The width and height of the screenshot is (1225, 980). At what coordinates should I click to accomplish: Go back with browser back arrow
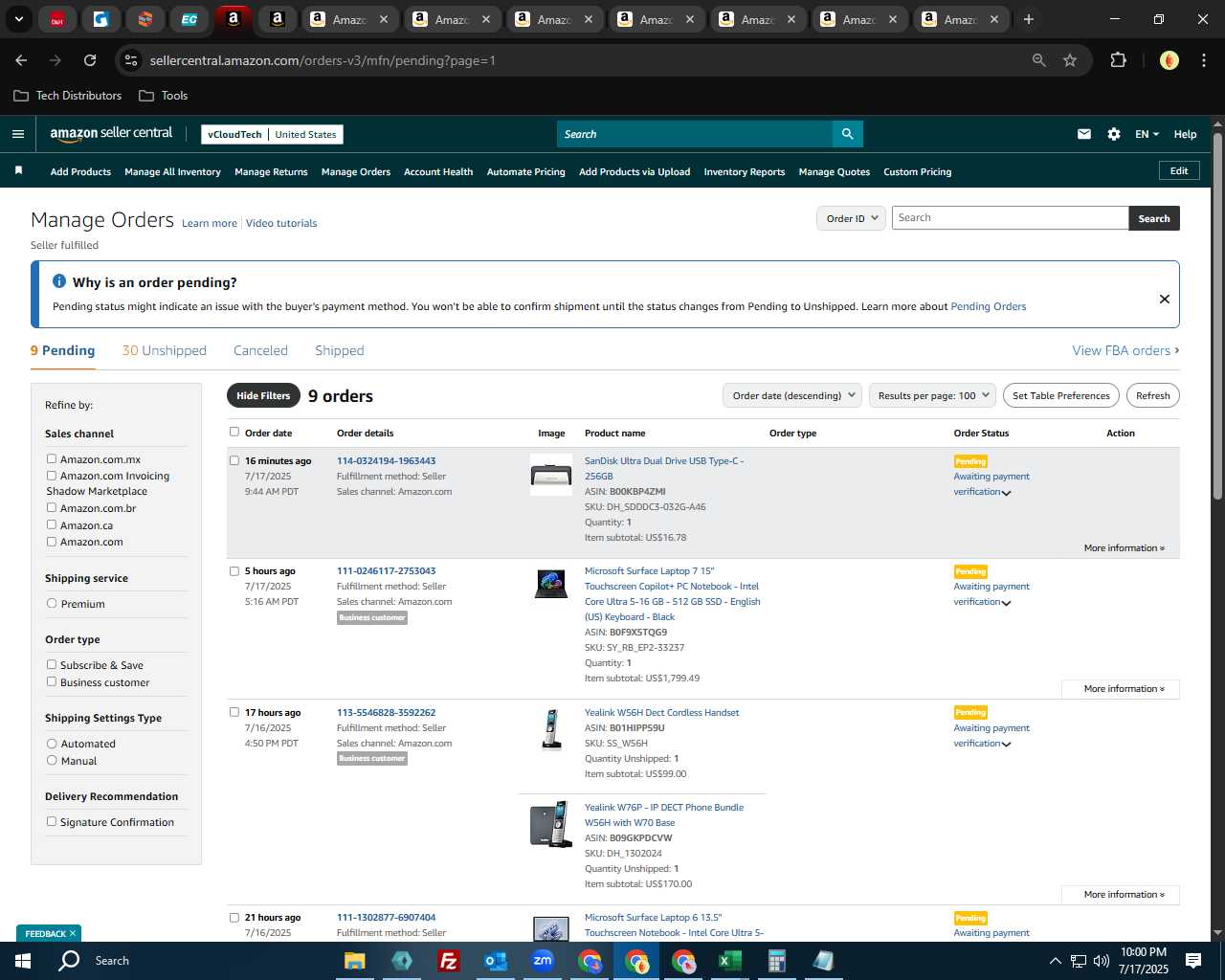[21, 60]
